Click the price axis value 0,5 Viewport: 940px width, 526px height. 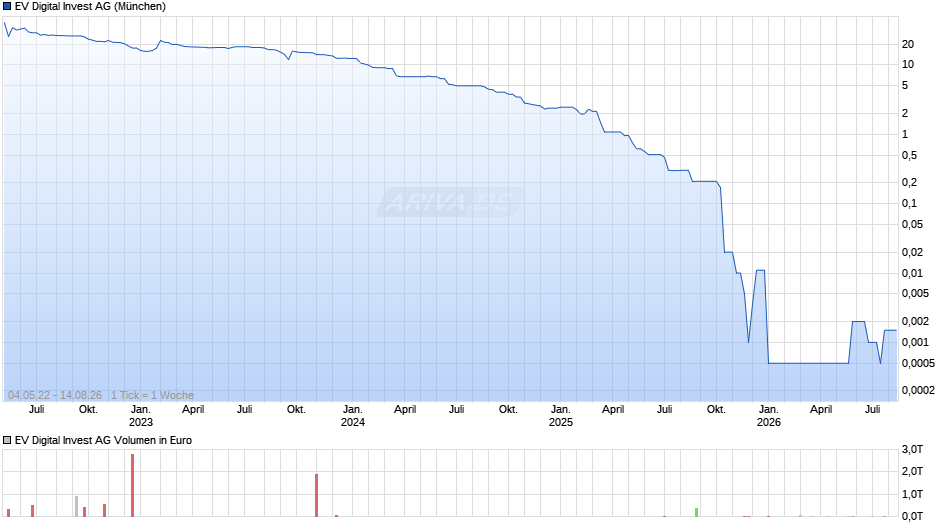click(909, 156)
